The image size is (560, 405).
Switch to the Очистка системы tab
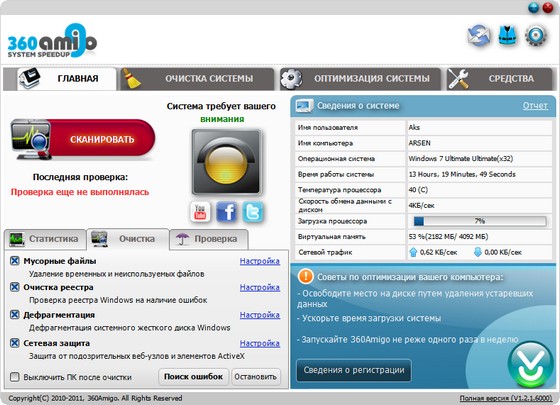pos(197,79)
